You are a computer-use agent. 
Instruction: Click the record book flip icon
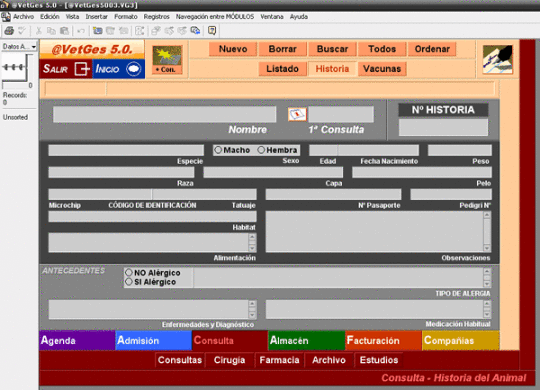(15, 67)
